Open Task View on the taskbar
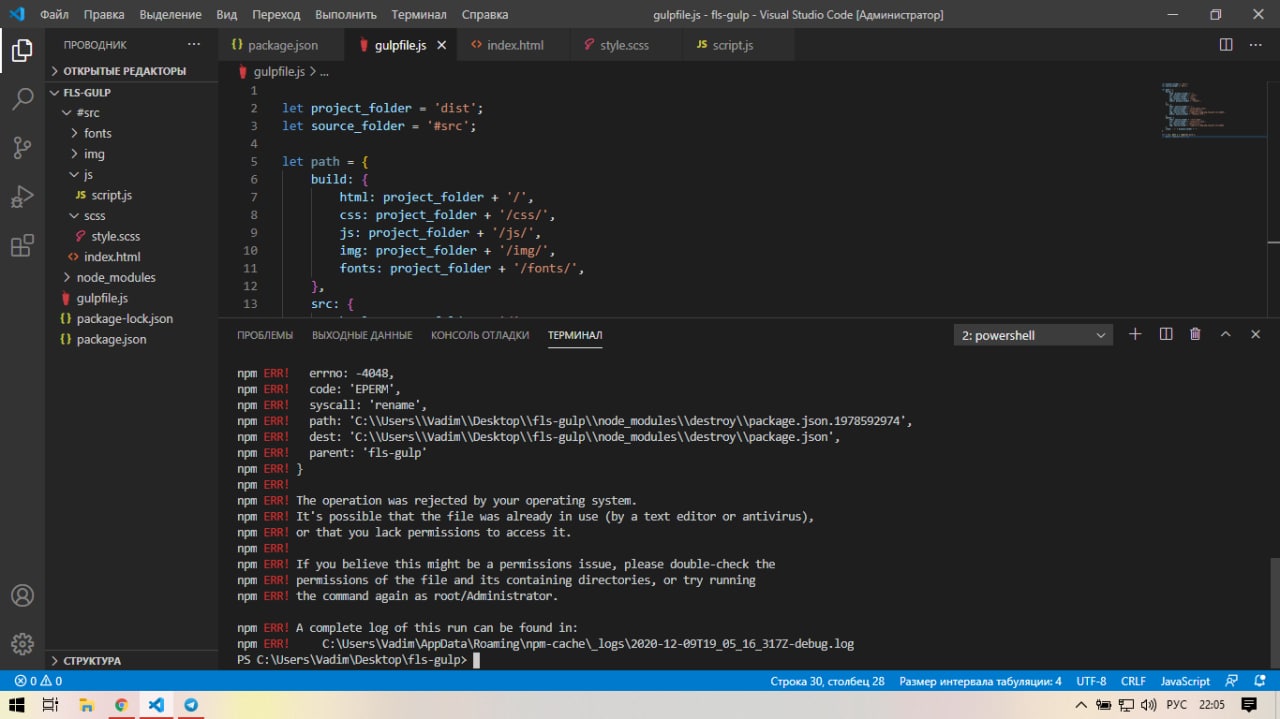The image size is (1280, 719). point(50,705)
